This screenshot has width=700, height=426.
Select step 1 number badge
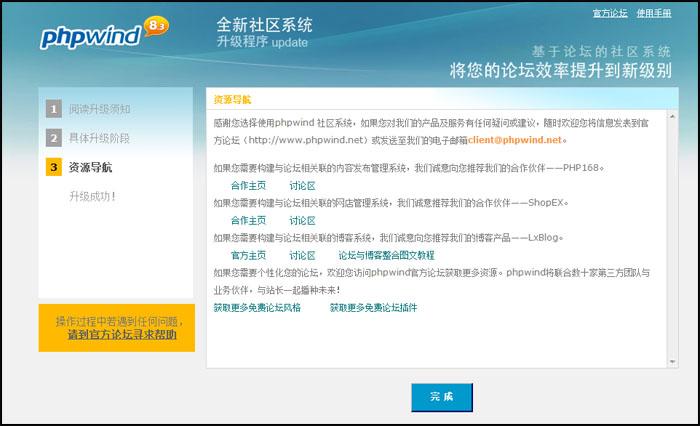54,109
